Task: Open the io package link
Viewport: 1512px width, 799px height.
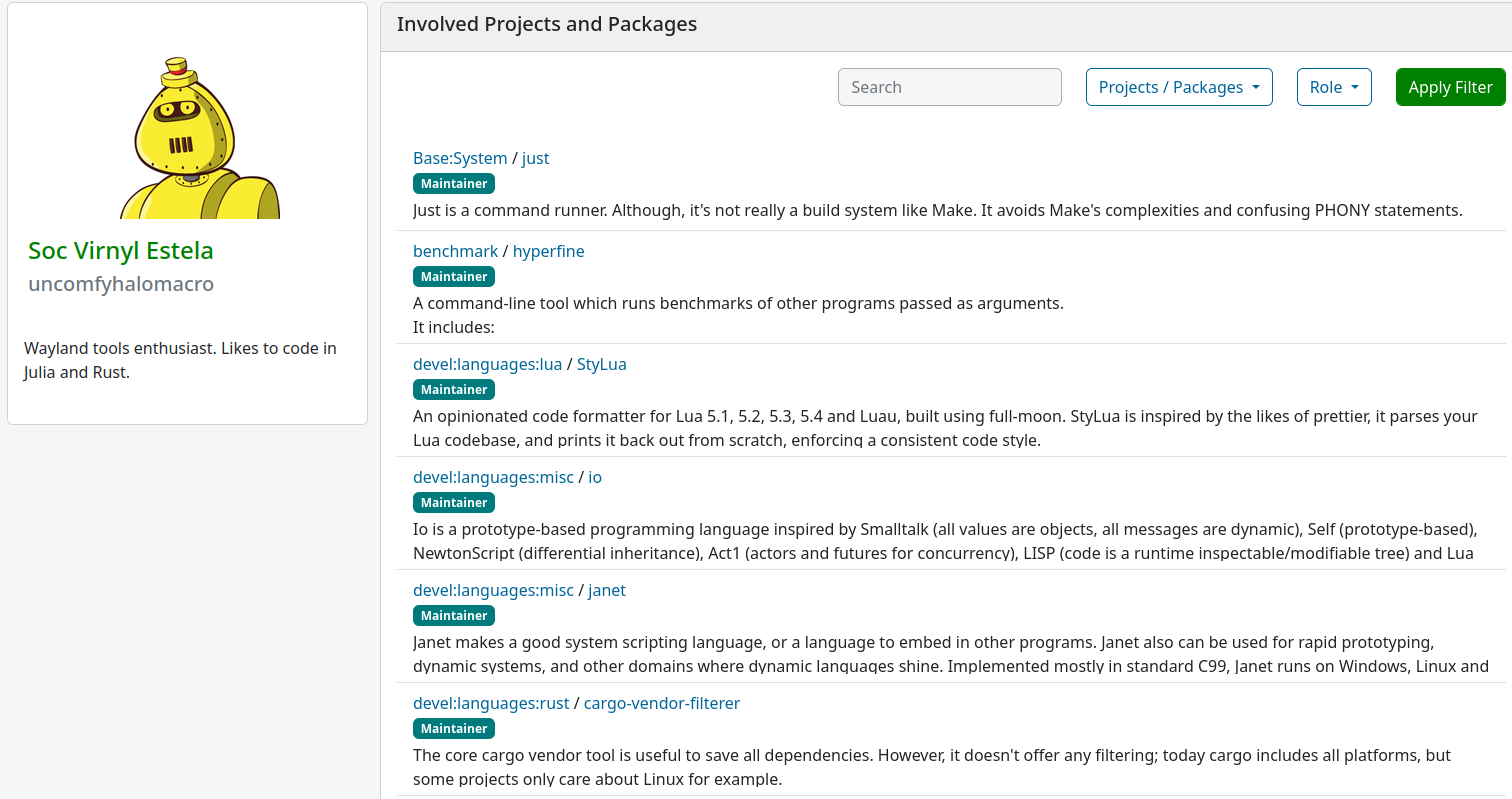Action: click(595, 477)
